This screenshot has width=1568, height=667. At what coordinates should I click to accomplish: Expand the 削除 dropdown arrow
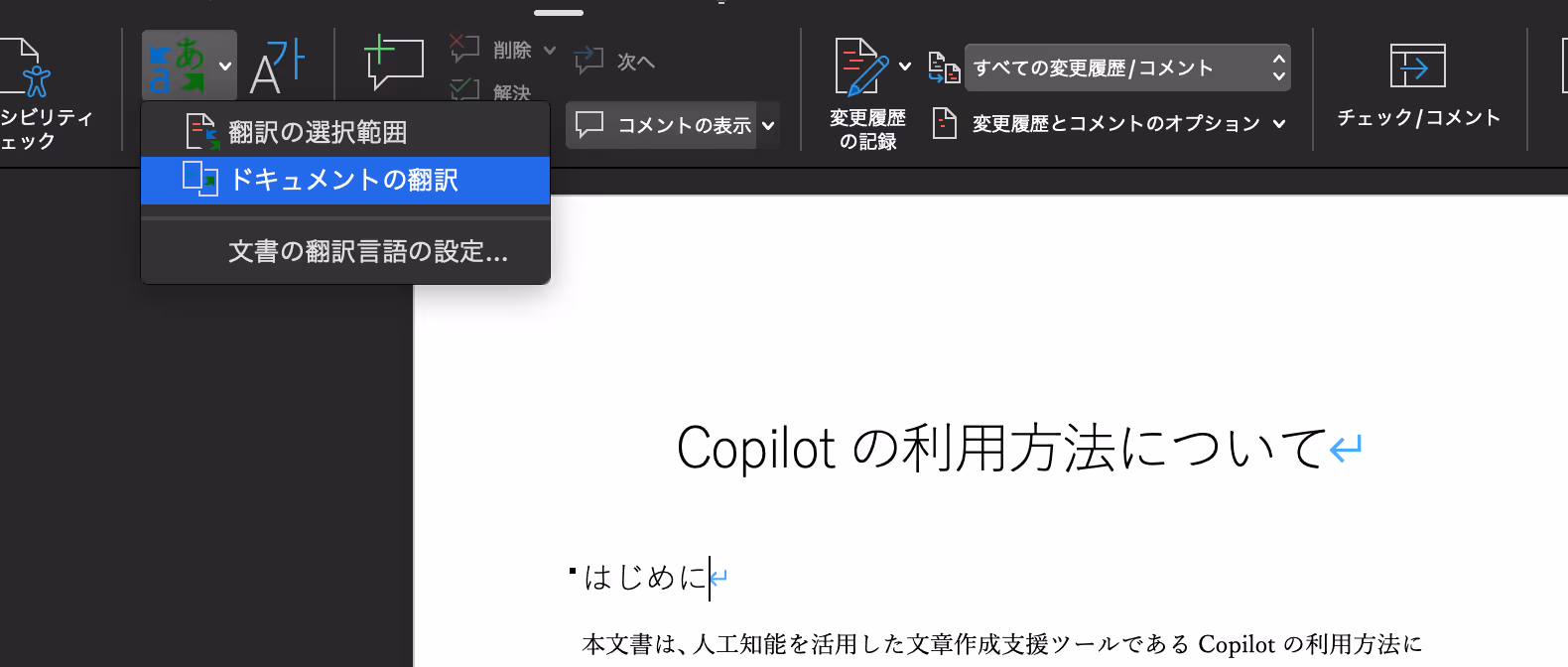pos(550,50)
